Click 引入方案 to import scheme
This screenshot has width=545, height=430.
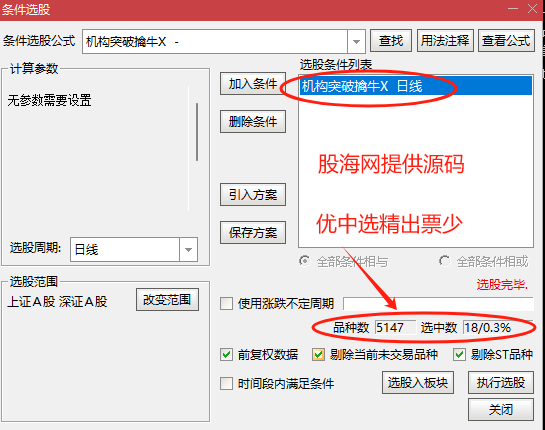coord(253,195)
